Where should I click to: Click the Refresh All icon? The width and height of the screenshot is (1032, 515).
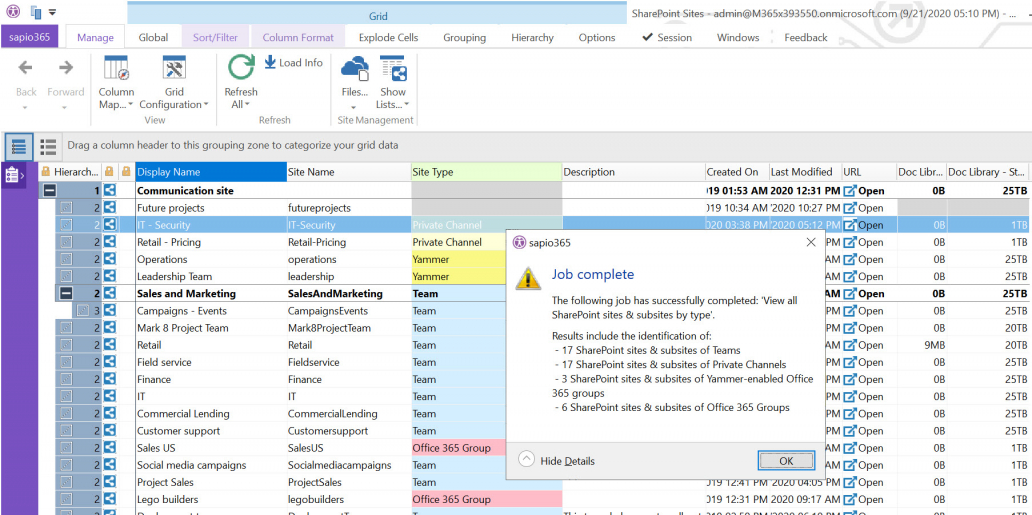241,68
